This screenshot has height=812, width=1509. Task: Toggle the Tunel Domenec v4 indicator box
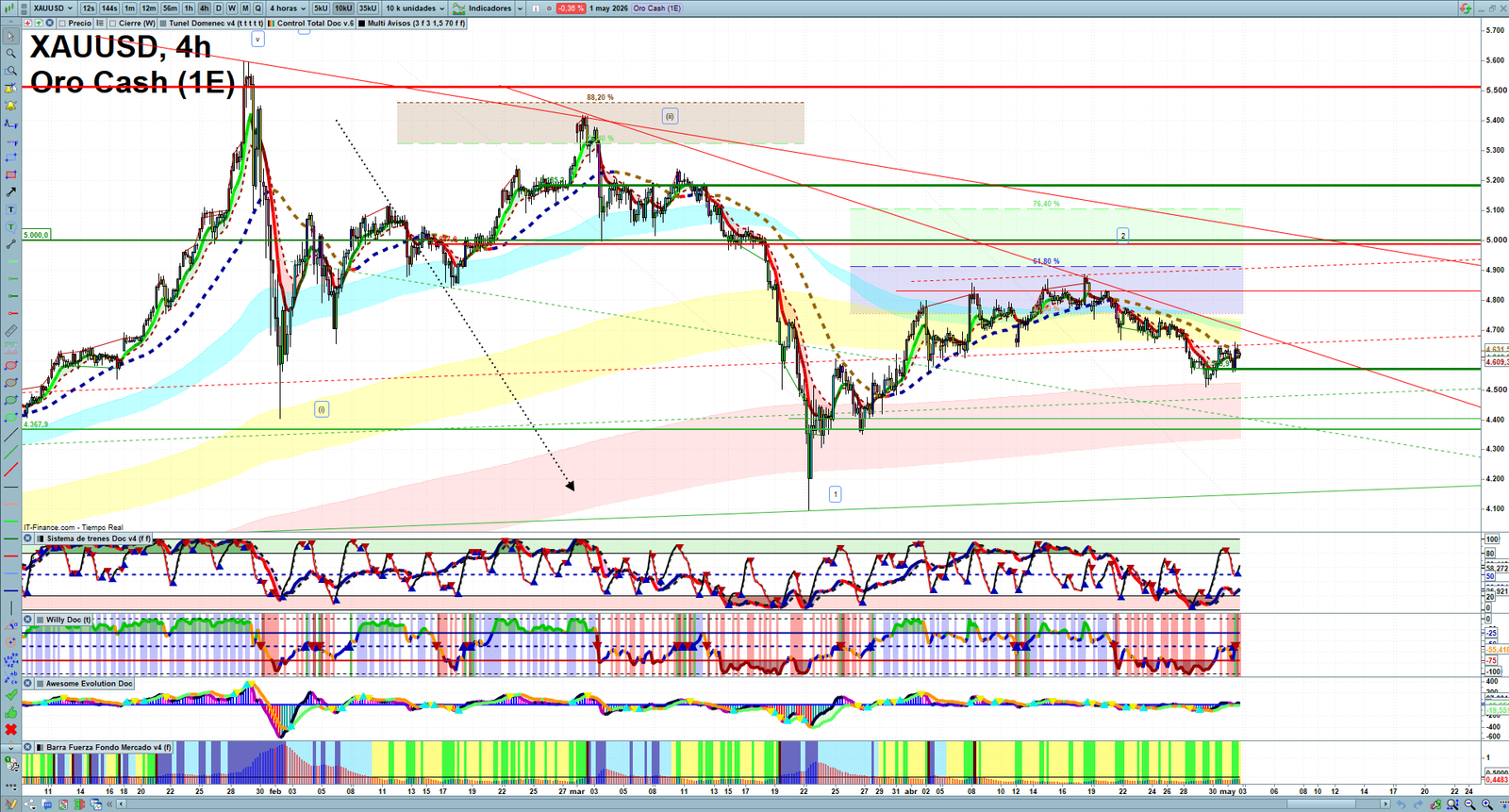coord(163,23)
